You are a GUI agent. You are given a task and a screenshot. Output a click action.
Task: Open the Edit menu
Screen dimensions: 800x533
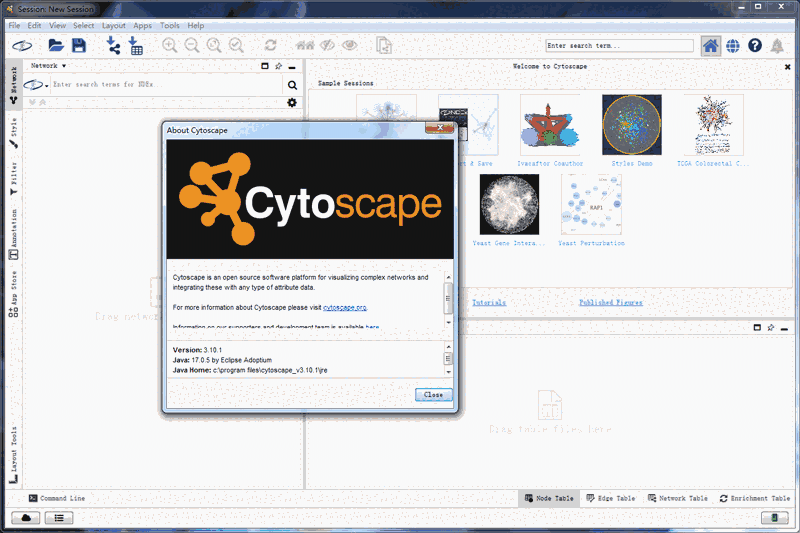pyautogui.click(x=34, y=26)
